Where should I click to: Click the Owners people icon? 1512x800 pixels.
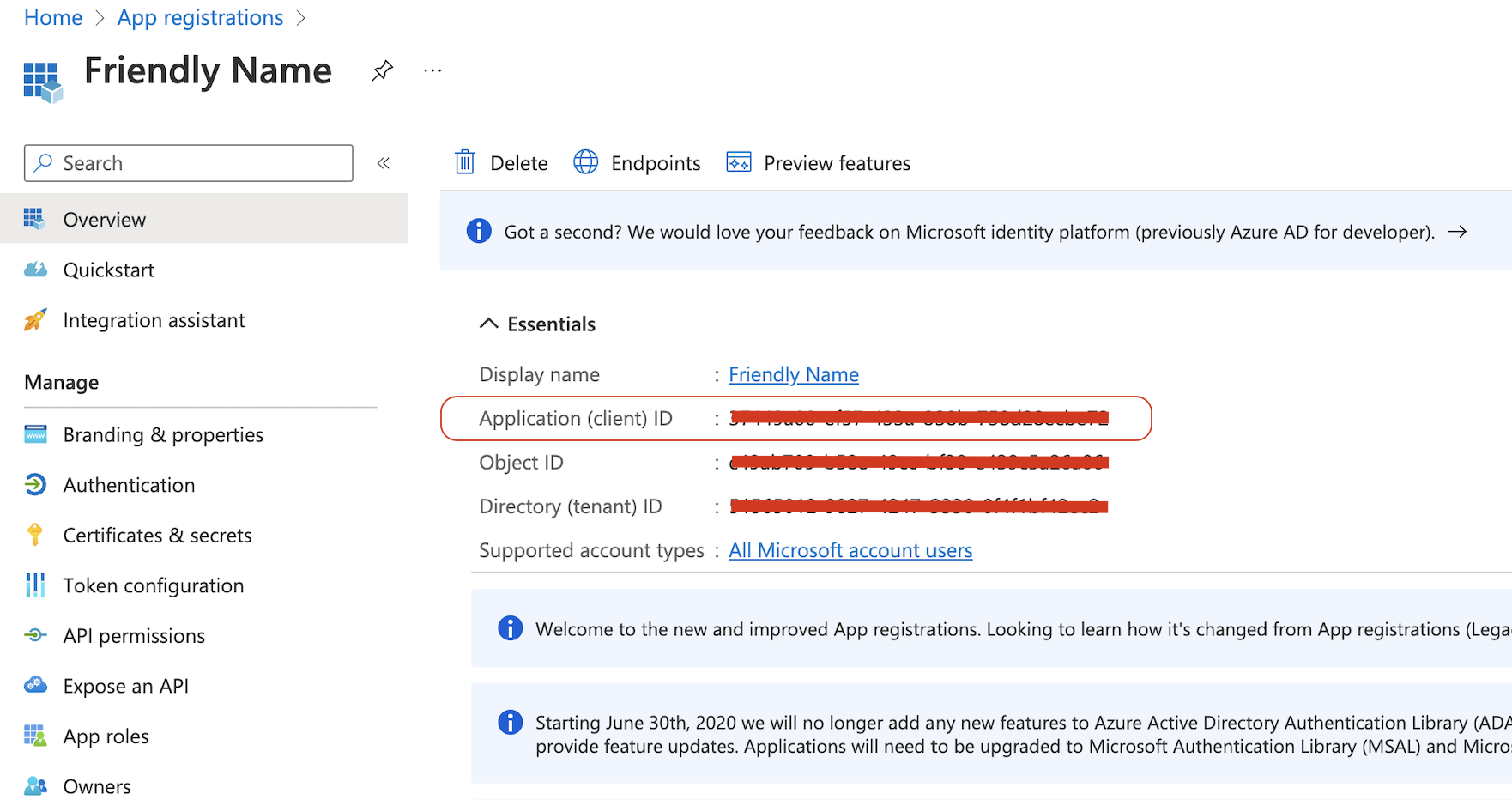[35, 786]
